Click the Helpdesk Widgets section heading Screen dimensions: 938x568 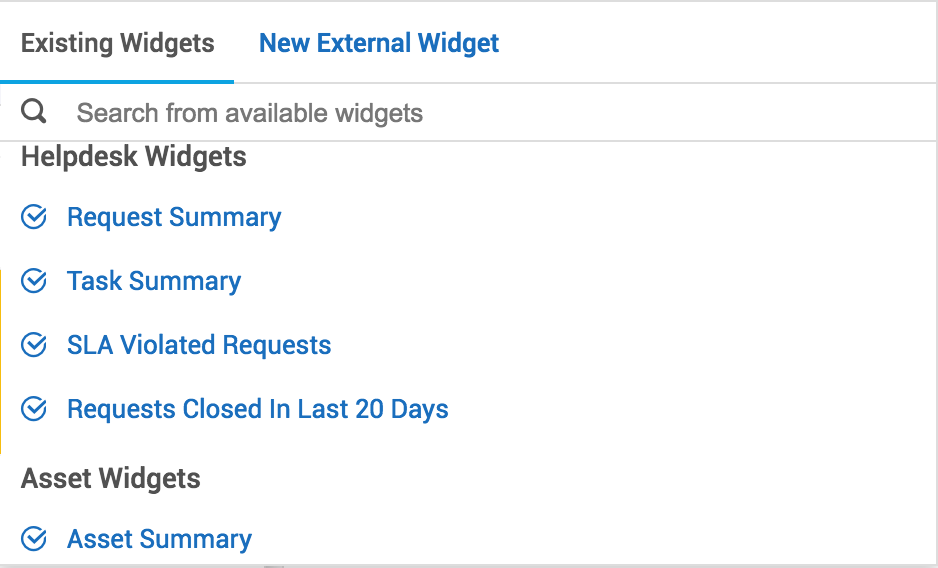click(x=134, y=157)
